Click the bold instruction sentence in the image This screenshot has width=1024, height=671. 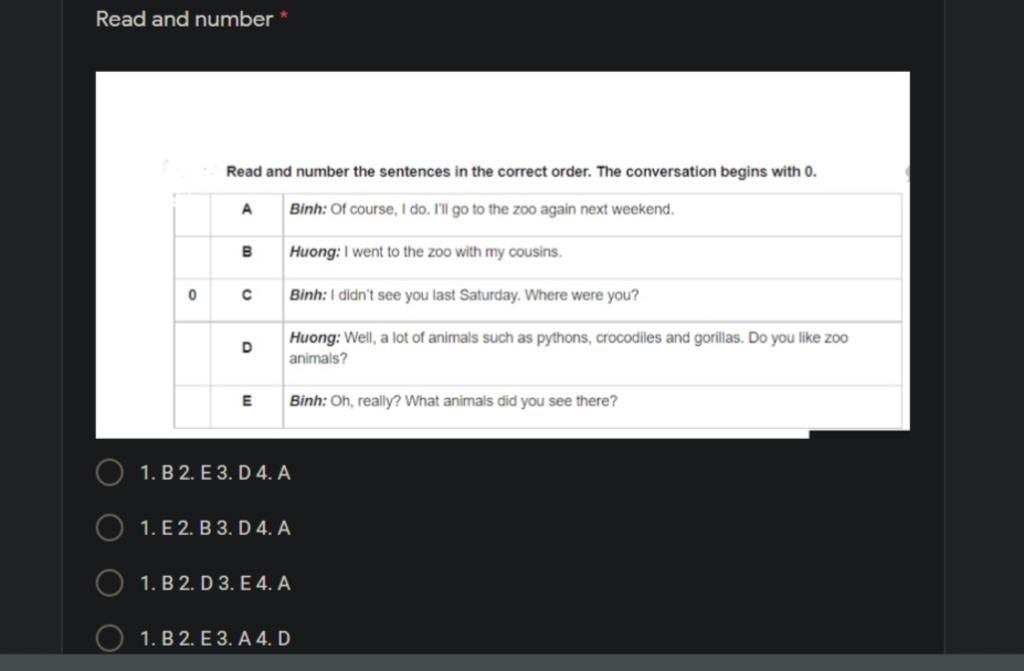pyautogui.click(x=521, y=172)
